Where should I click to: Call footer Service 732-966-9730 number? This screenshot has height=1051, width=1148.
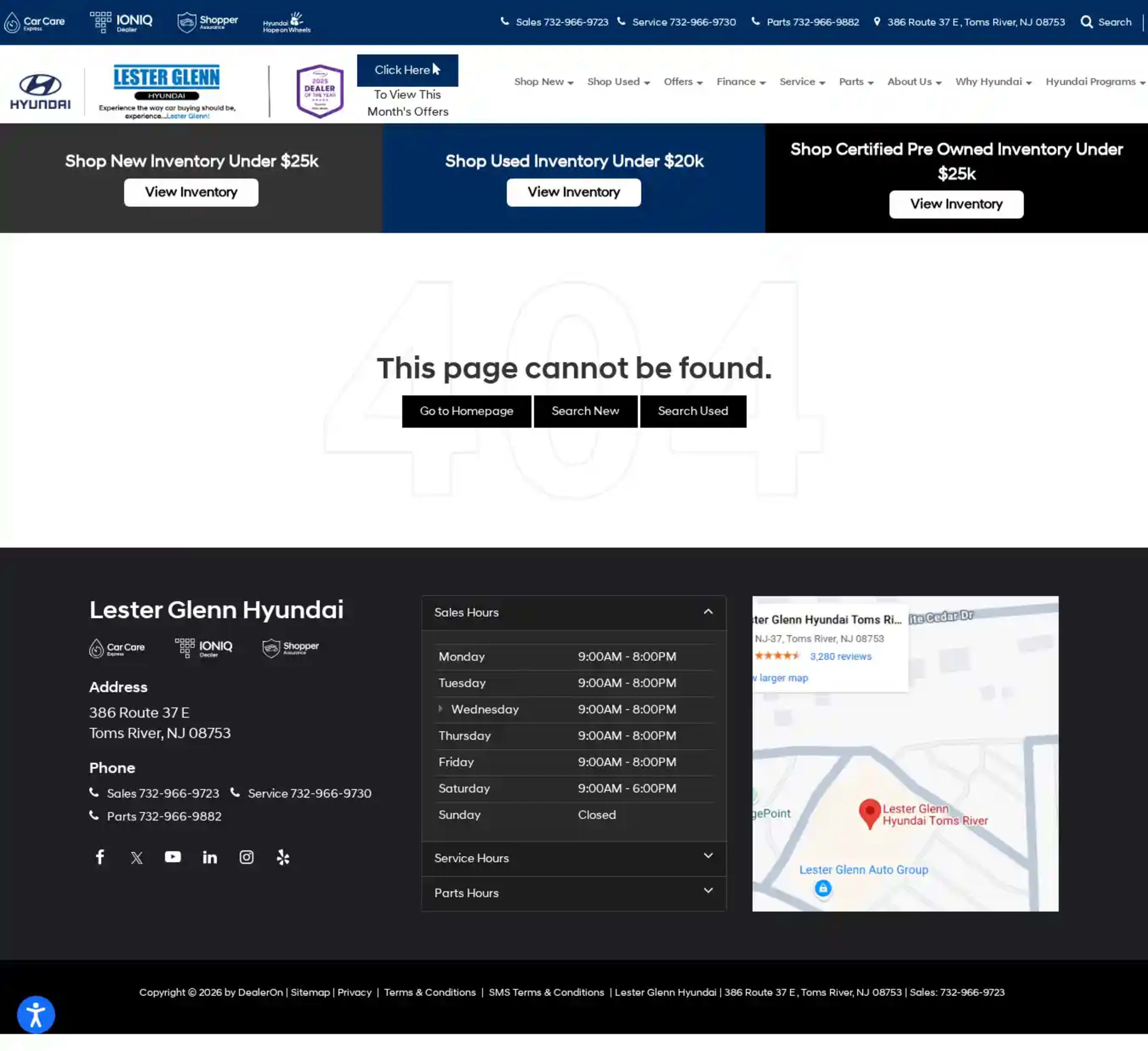301,794
